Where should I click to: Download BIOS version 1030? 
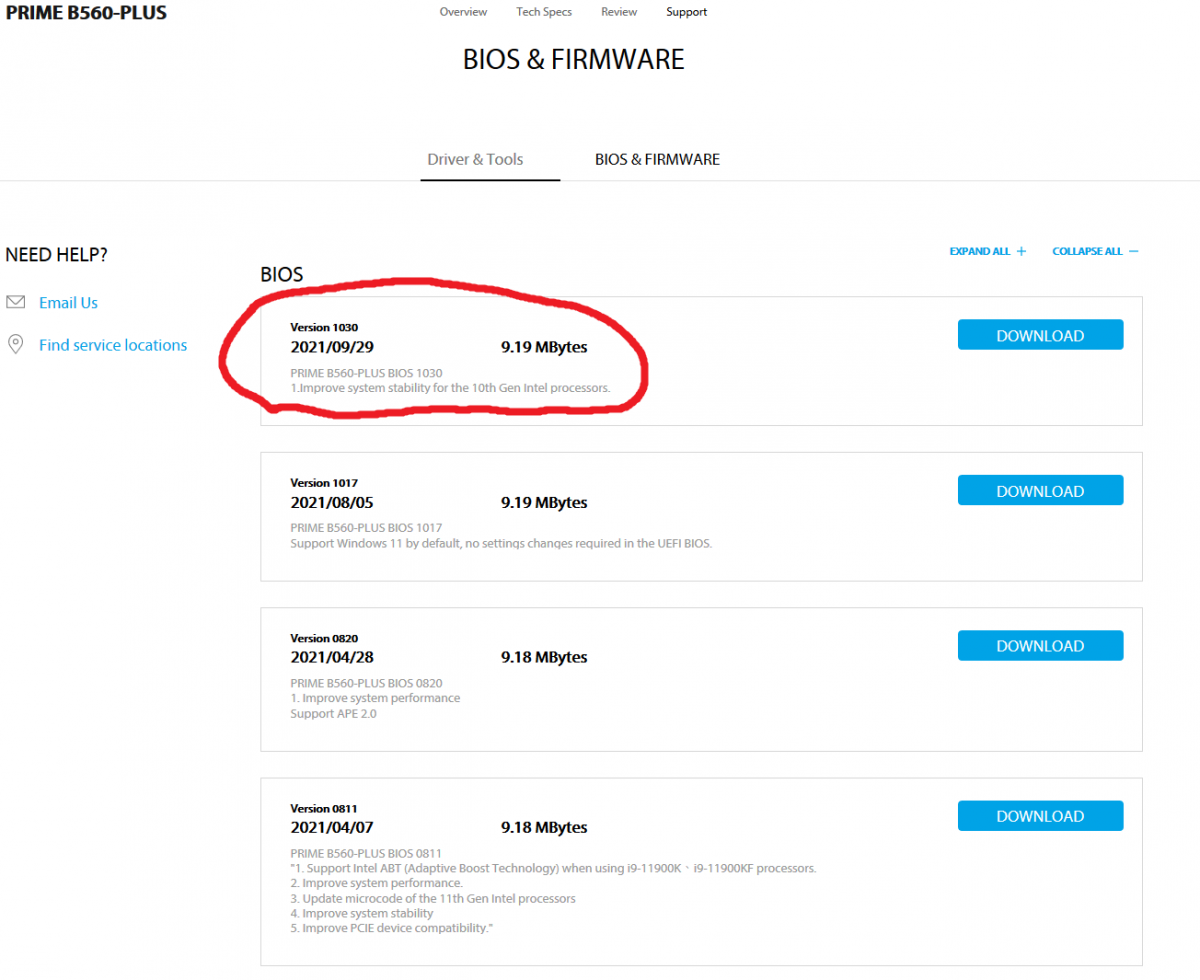(x=1040, y=335)
